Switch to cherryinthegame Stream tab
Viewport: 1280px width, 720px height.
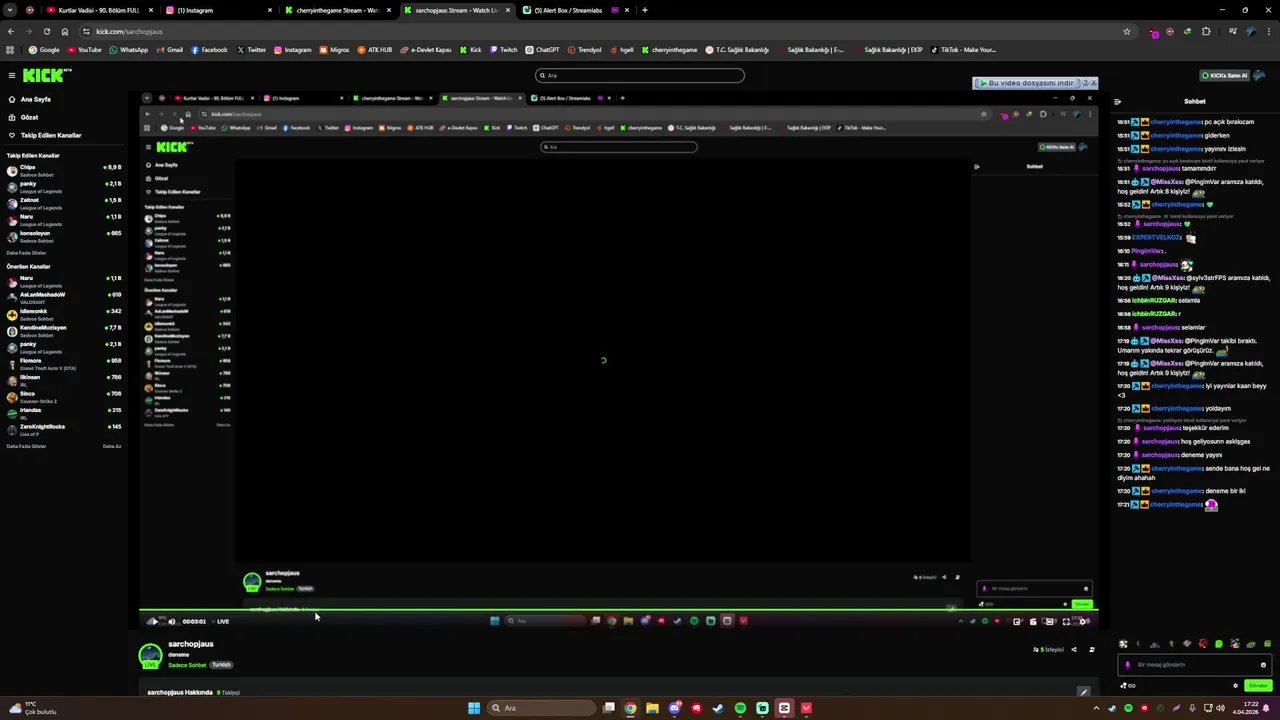click(x=337, y=10)
